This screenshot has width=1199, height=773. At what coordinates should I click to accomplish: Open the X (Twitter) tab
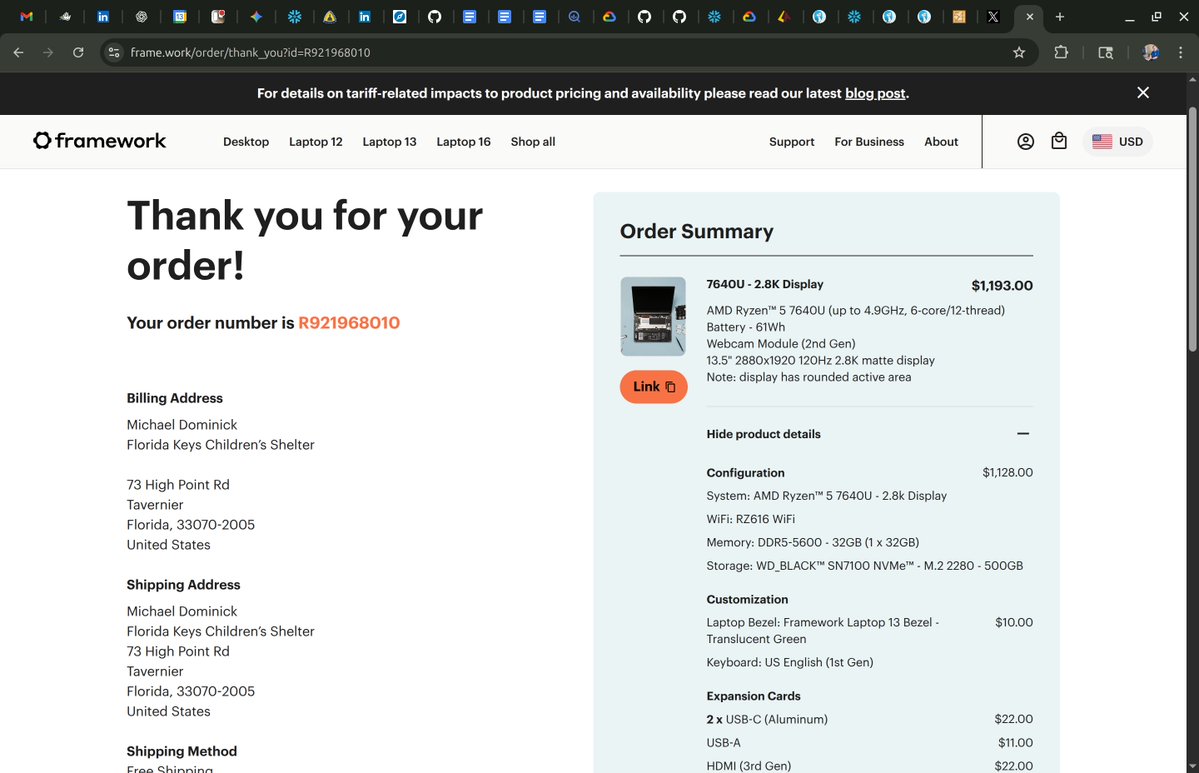[x=993, y=17]
